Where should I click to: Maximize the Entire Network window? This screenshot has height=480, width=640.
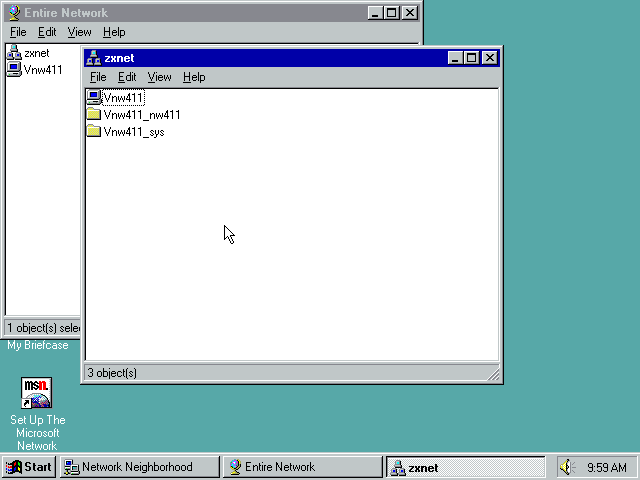tap(391, 13)
